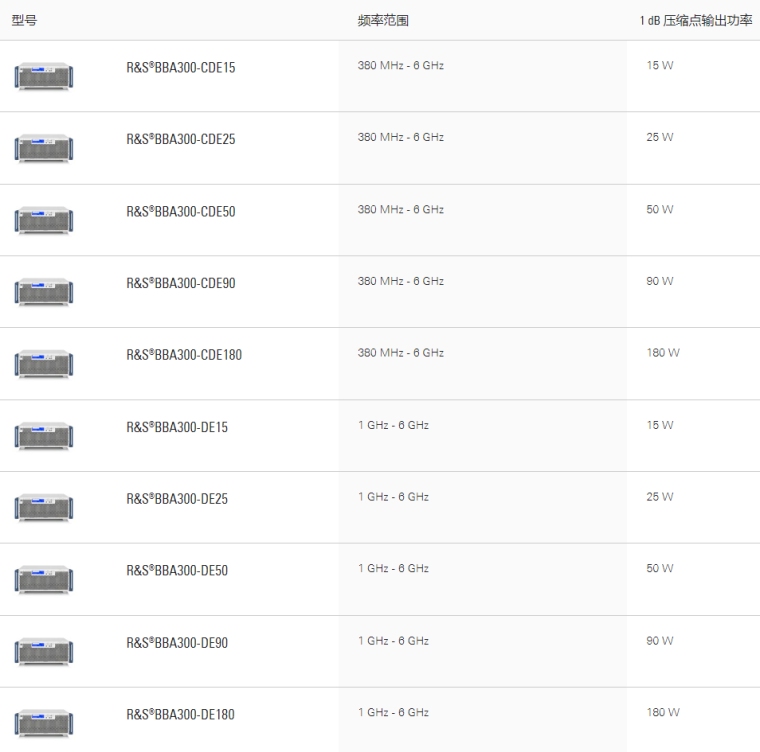
Task: Select the BBA300-CDE180 amplifier image
Action: [44, 364]
